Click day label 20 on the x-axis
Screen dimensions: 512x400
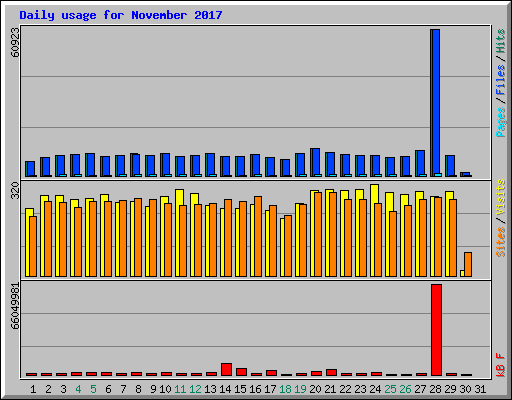tap(315, 389)
